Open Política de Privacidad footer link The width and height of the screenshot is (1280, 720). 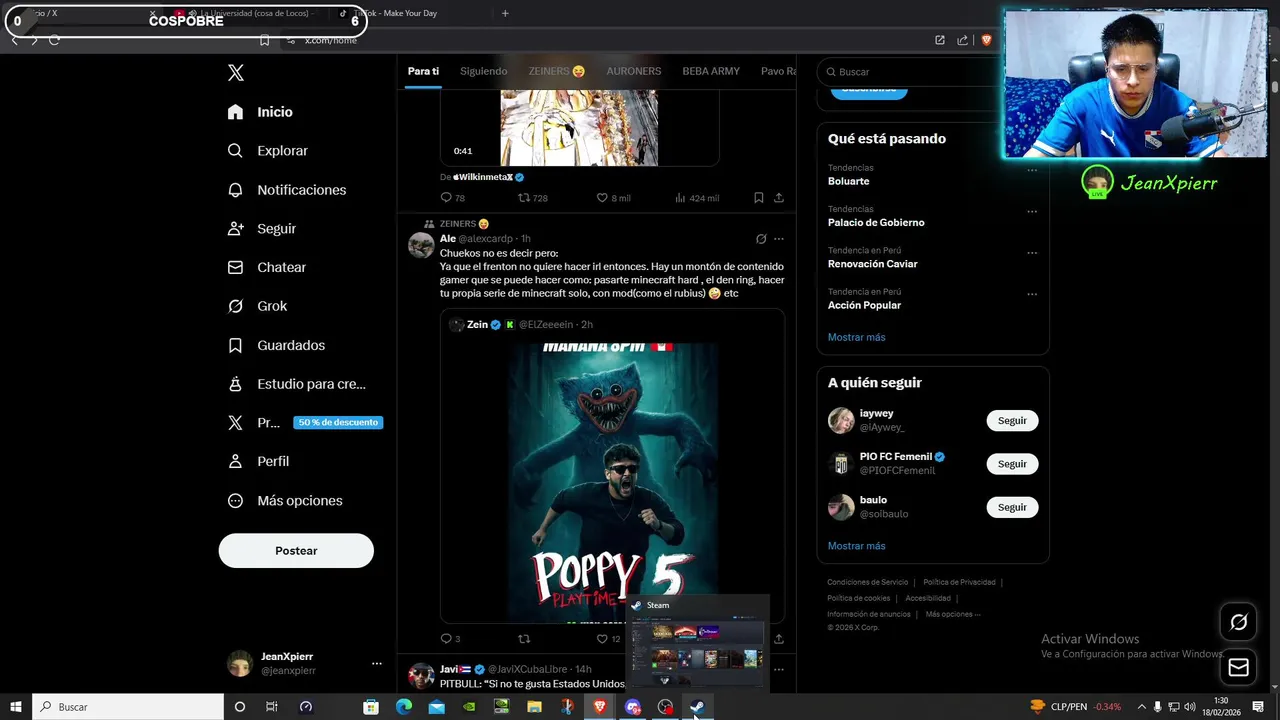[x=959, y=582]
